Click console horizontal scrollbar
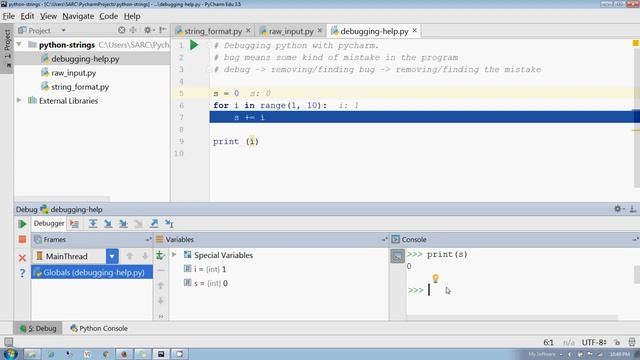 512,317
